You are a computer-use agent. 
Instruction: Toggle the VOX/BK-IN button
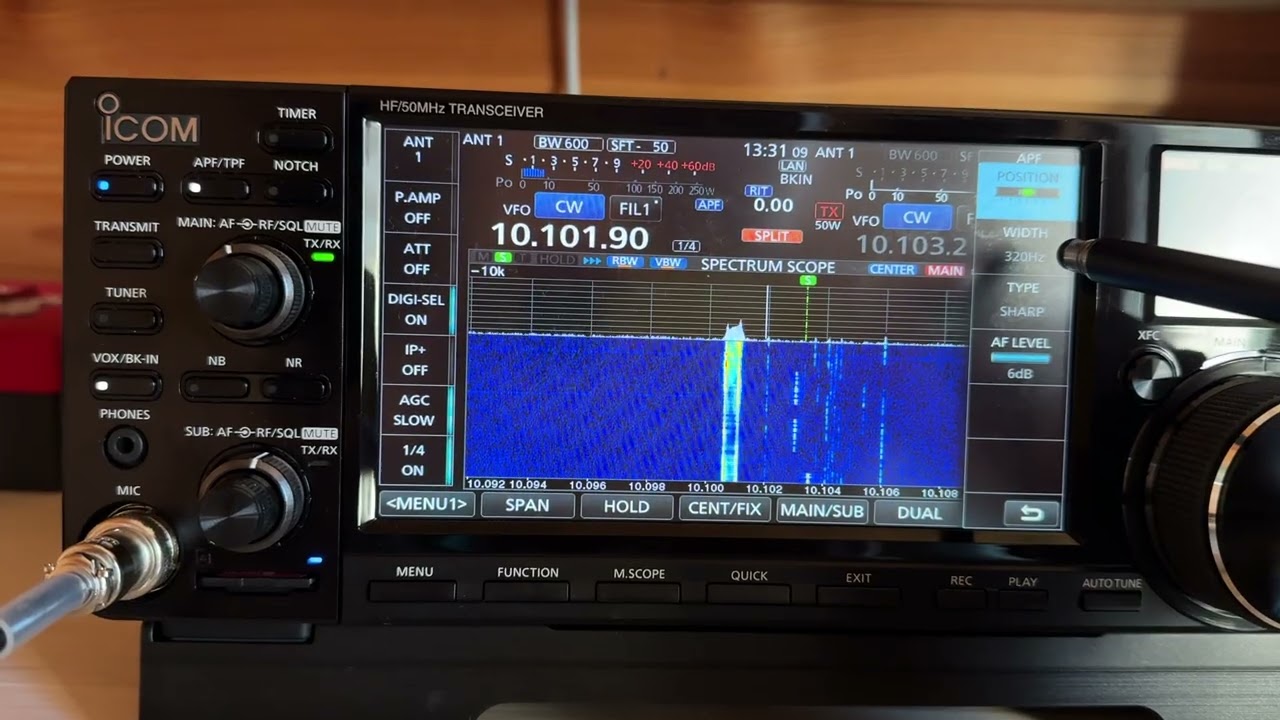pos(126,384)
